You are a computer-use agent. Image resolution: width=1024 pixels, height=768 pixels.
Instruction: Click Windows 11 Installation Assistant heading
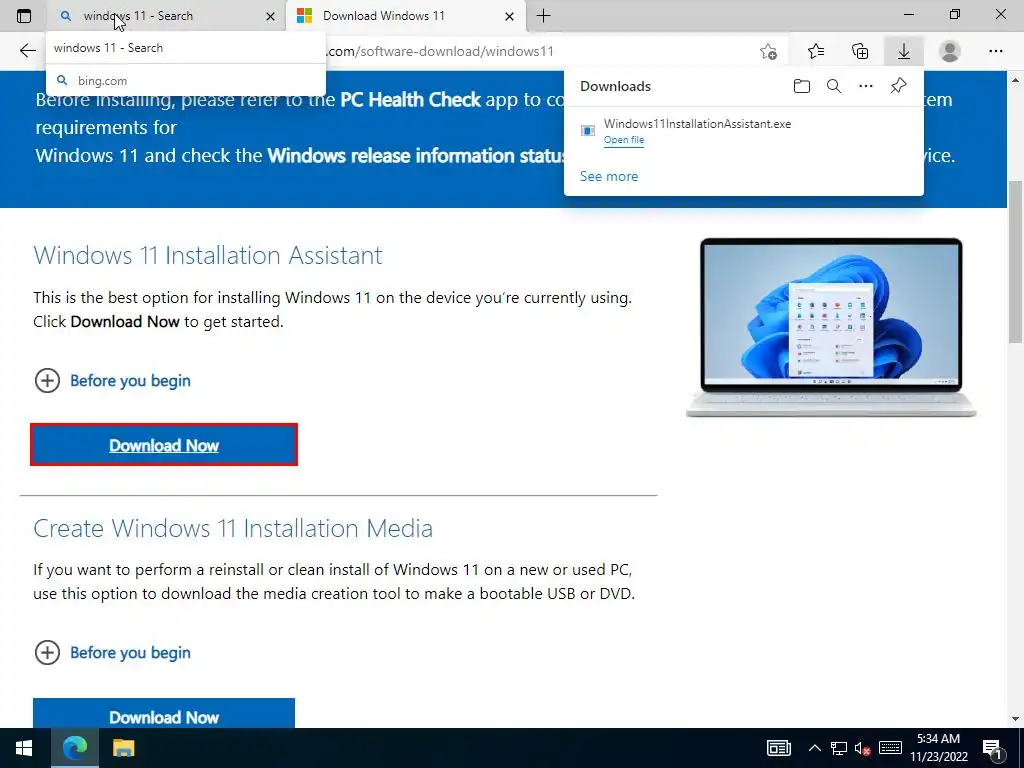(x=208, y=255)
